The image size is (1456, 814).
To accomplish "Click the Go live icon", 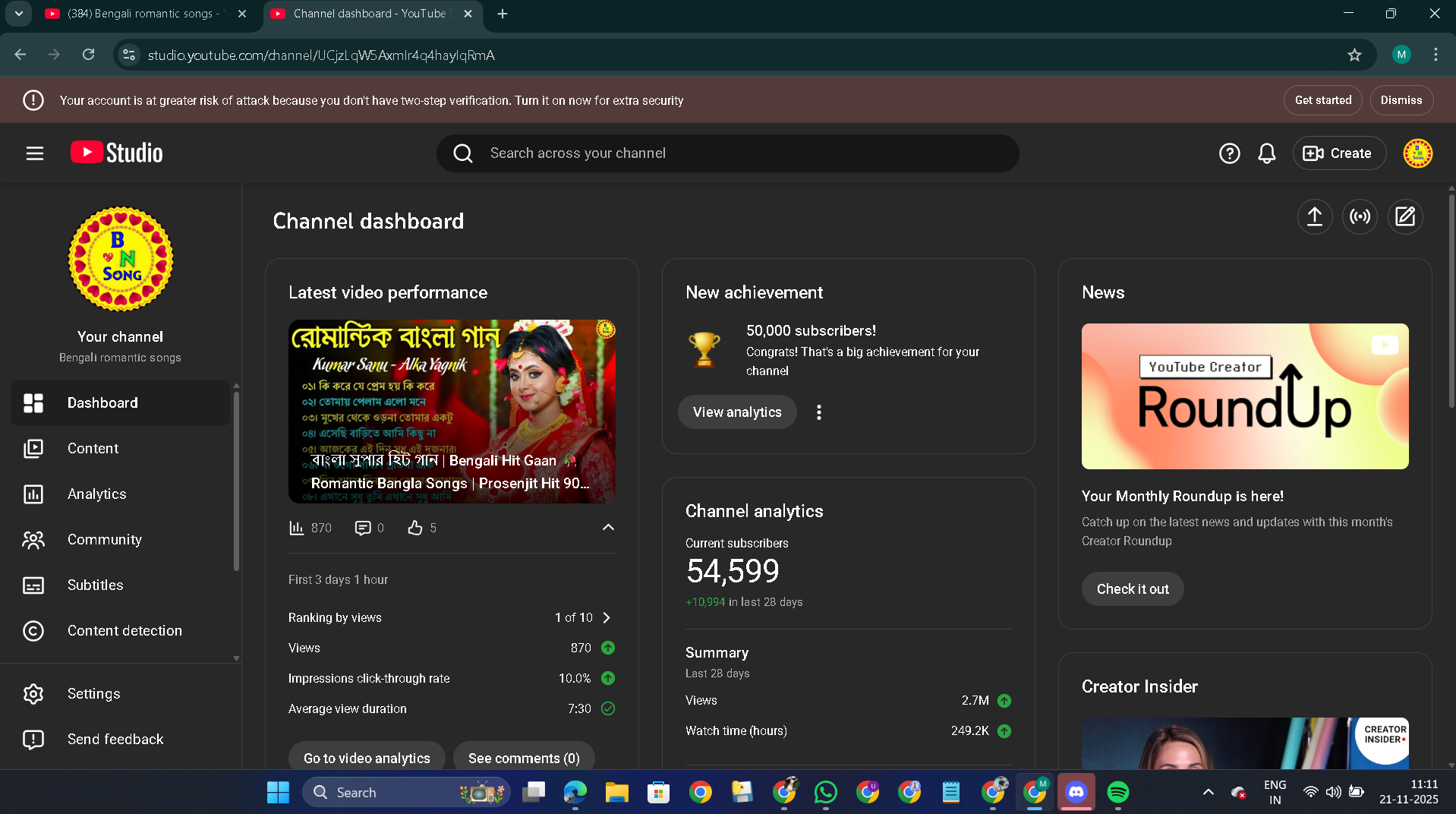I will (1360, 217).
